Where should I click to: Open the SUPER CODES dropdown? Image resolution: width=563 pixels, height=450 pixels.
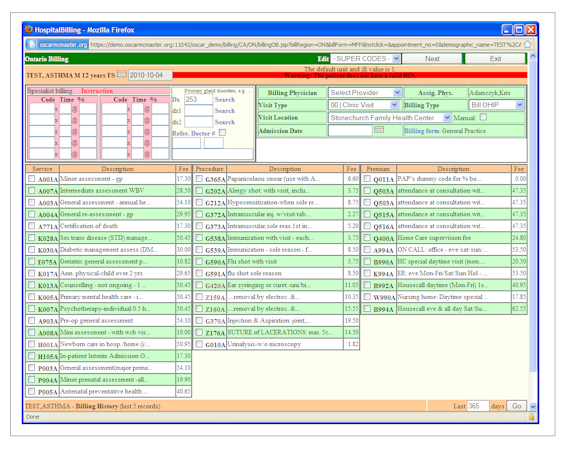366,59
